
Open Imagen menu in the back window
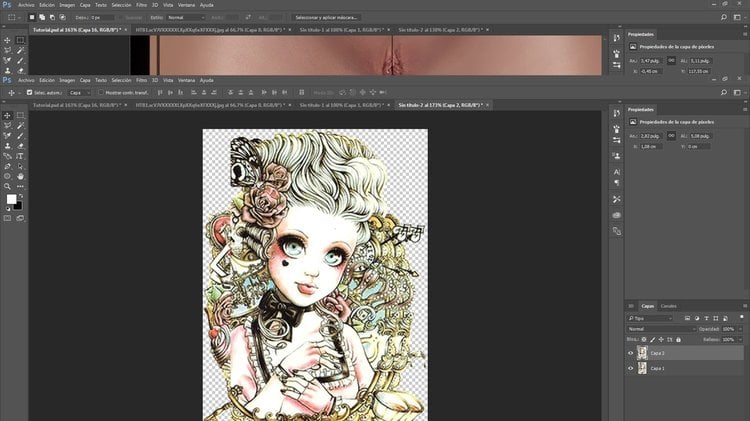67,5
